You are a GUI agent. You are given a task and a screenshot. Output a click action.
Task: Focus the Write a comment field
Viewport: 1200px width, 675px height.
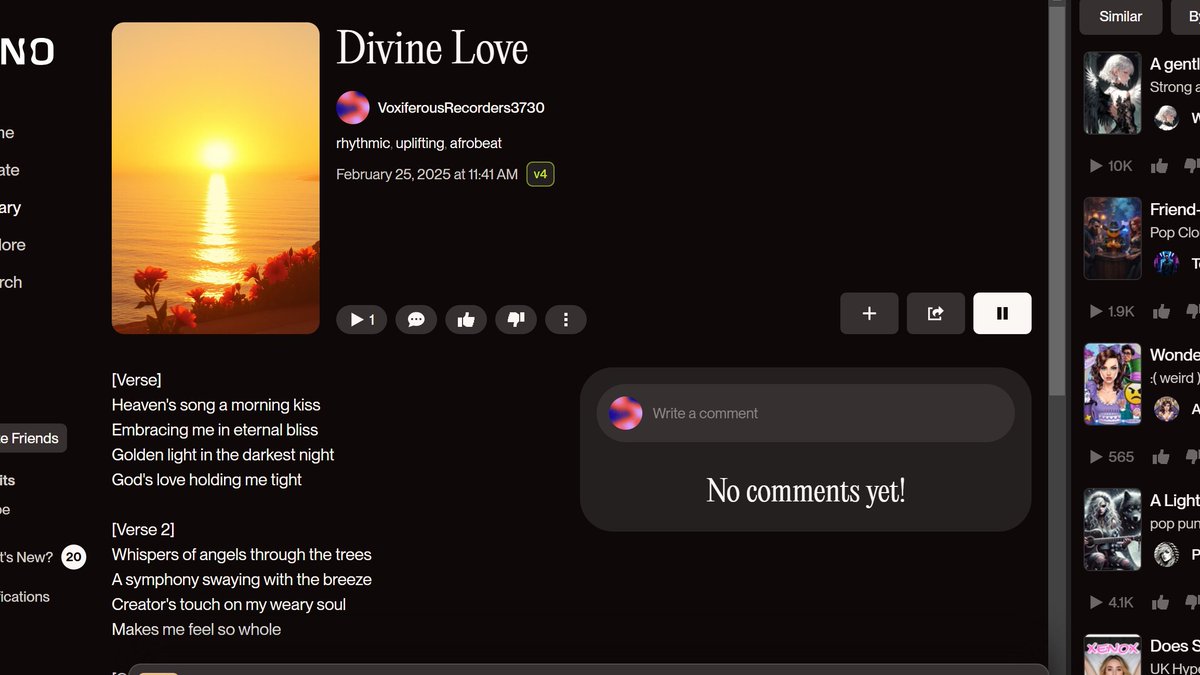[x=805, y=413]
